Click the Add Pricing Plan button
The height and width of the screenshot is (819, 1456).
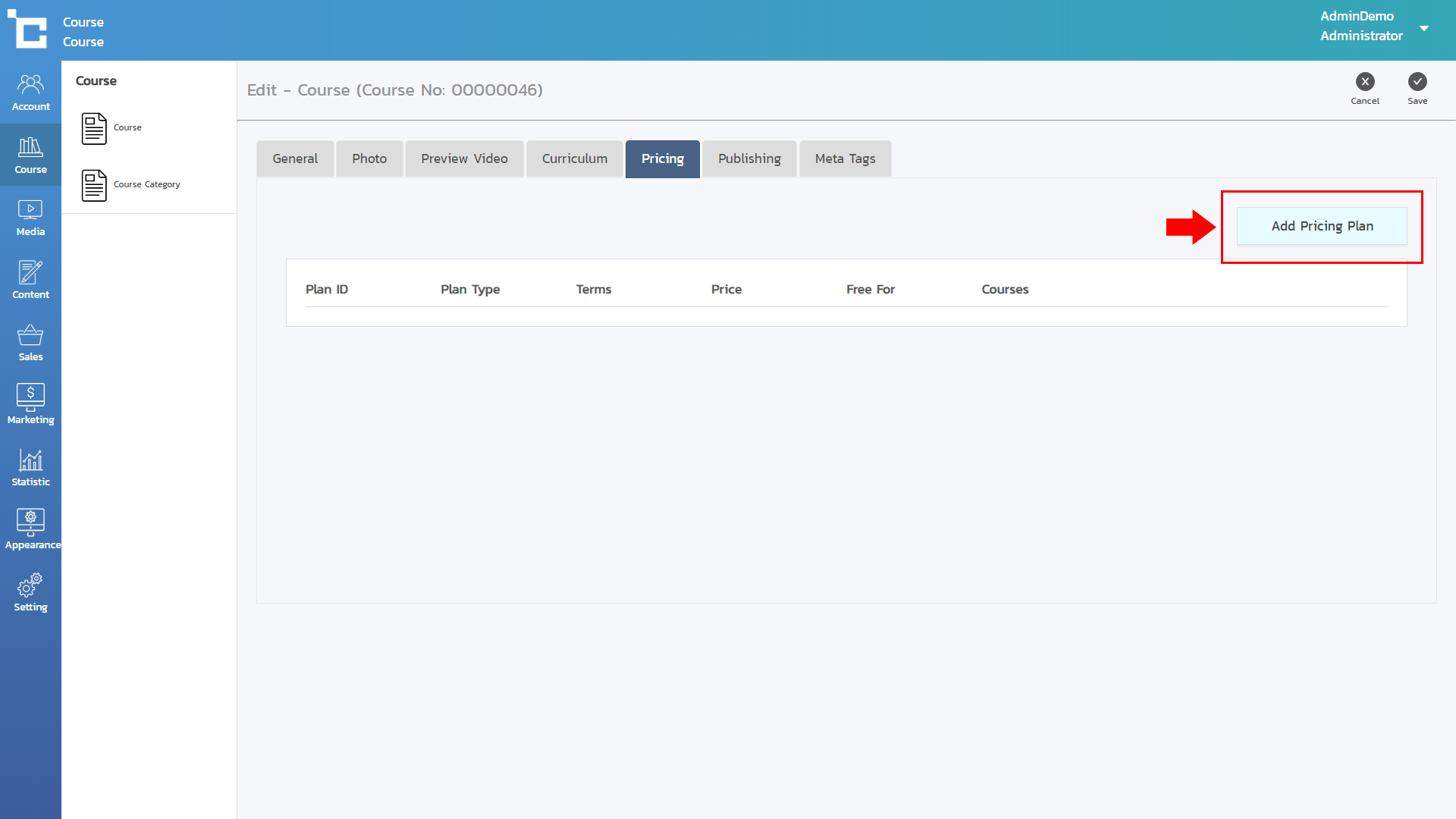[x=1322, y=226]
